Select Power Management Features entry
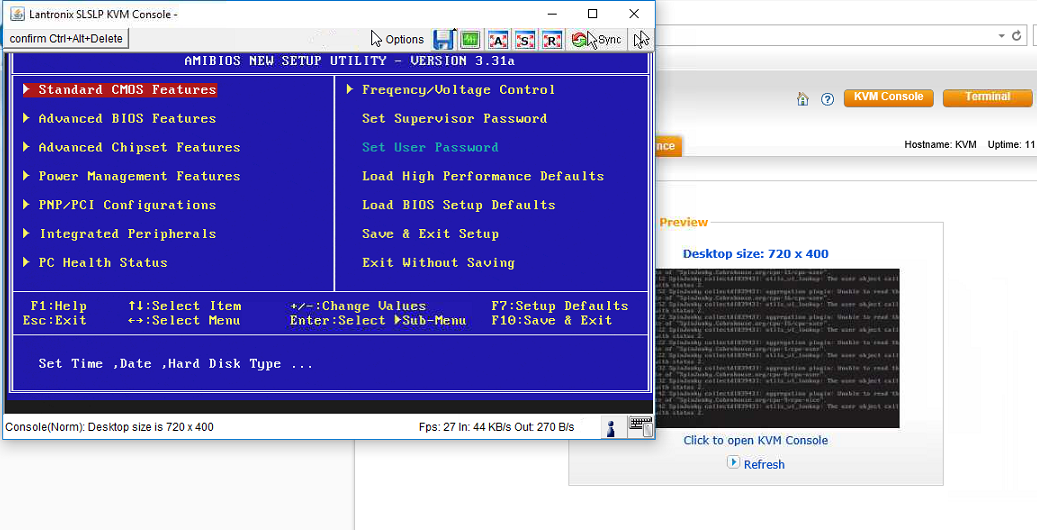The image size is (1037, 530). tap(139, 176)
